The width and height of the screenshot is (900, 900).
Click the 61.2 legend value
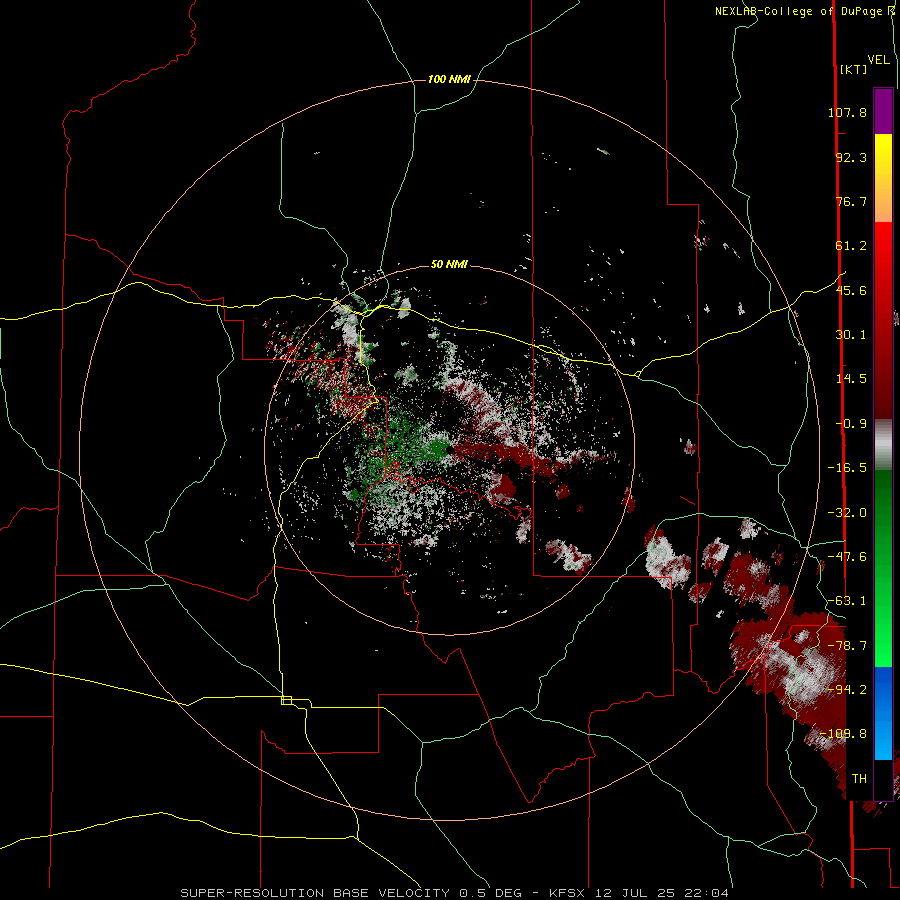click(x=851, y=246)
